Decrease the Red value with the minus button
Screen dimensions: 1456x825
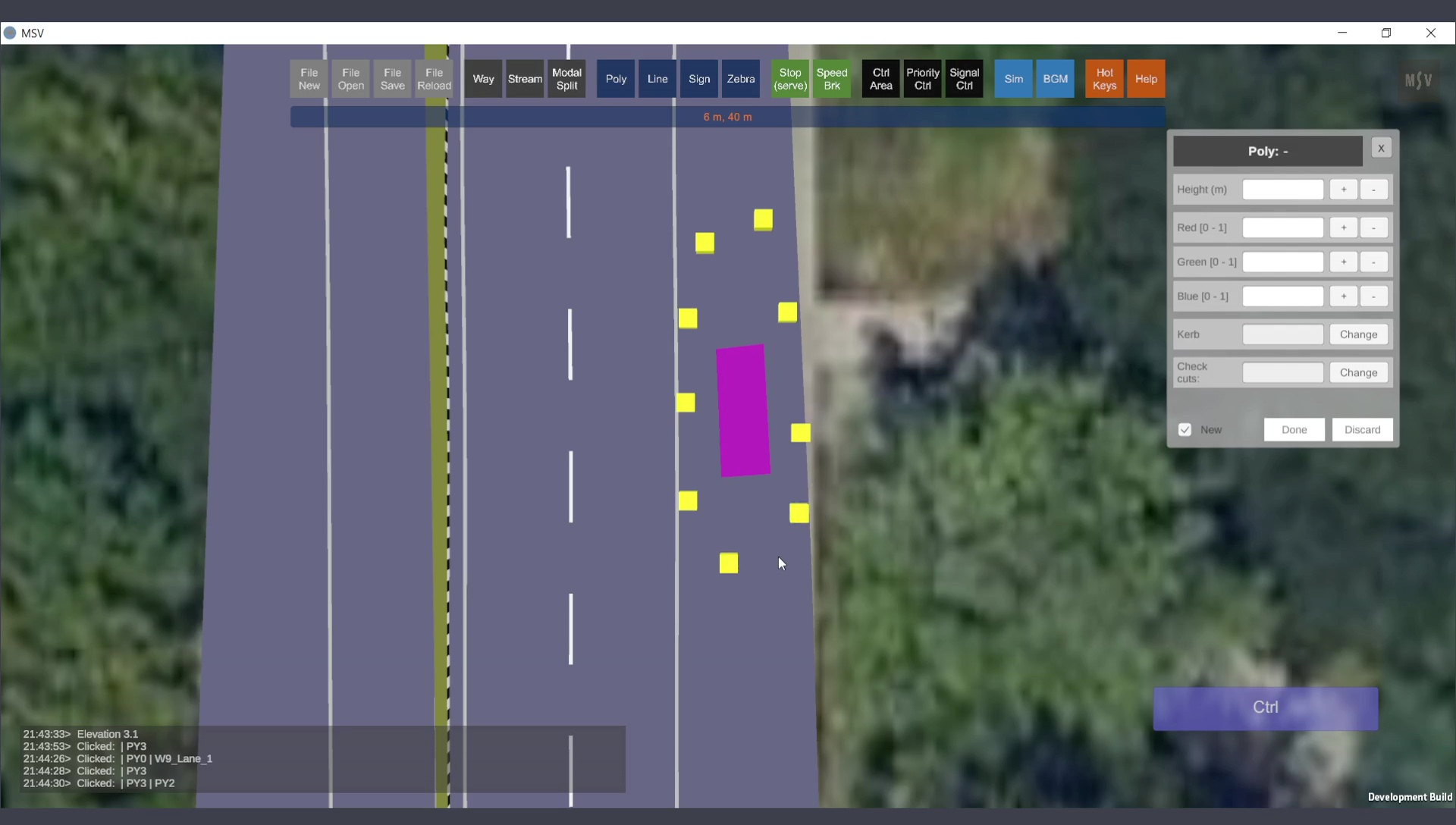(x=1373, y=227)
